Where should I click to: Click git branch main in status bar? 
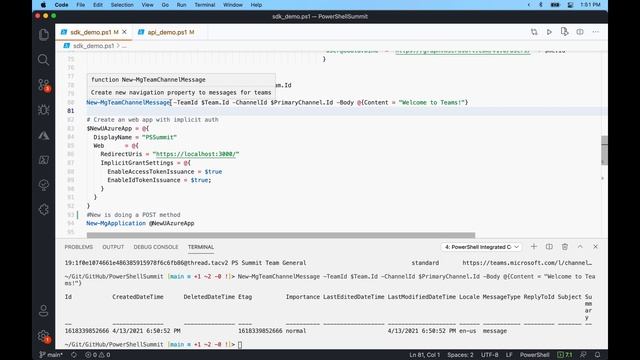pos(51,355)
